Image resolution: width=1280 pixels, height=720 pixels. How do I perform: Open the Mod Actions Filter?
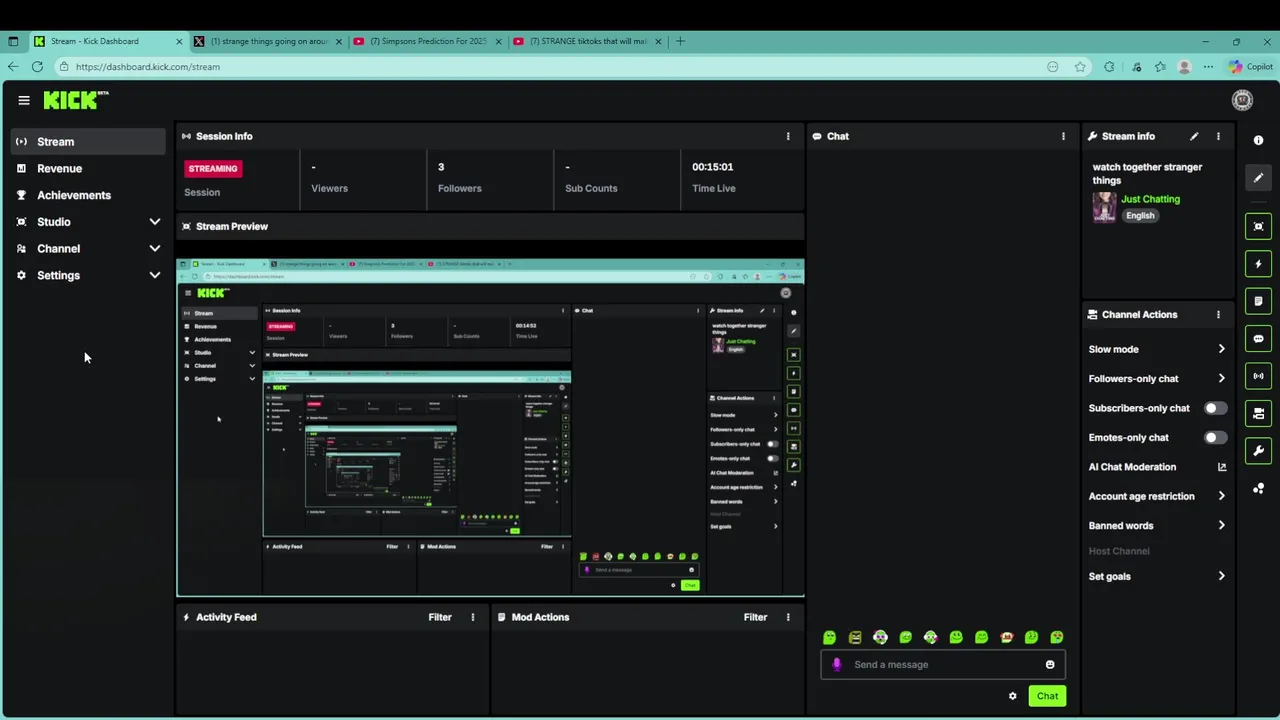(755, 617)
